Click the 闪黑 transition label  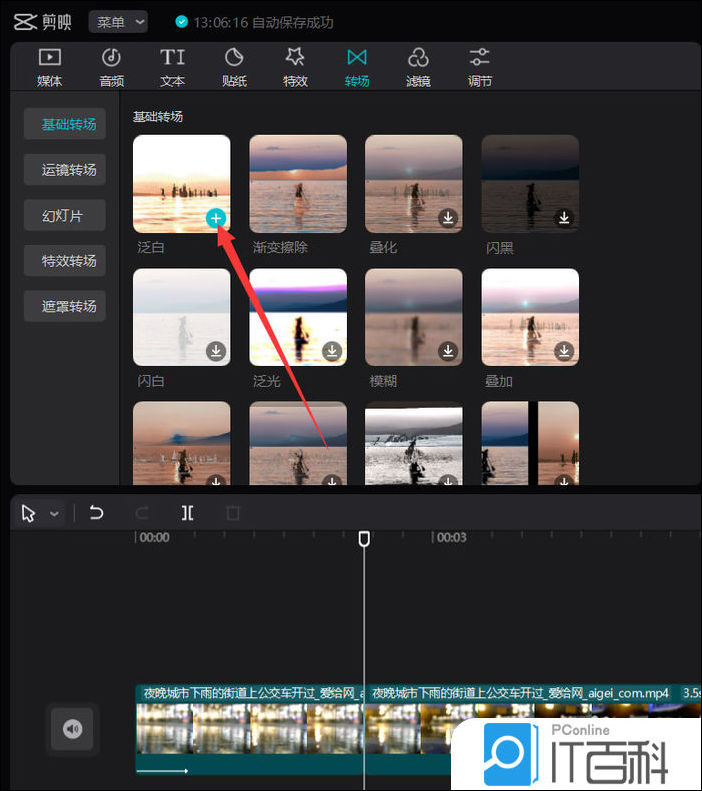[499, 248]
